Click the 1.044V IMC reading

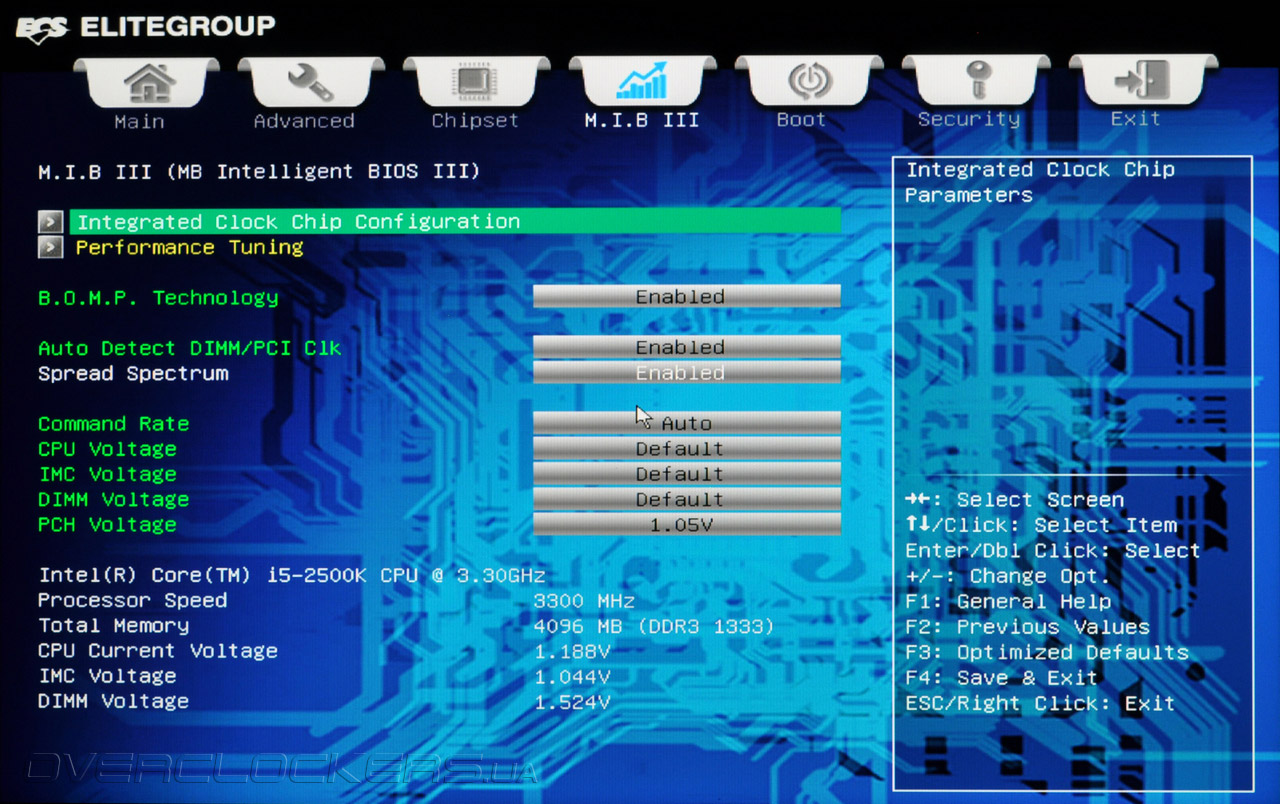[x=572, y=677]
